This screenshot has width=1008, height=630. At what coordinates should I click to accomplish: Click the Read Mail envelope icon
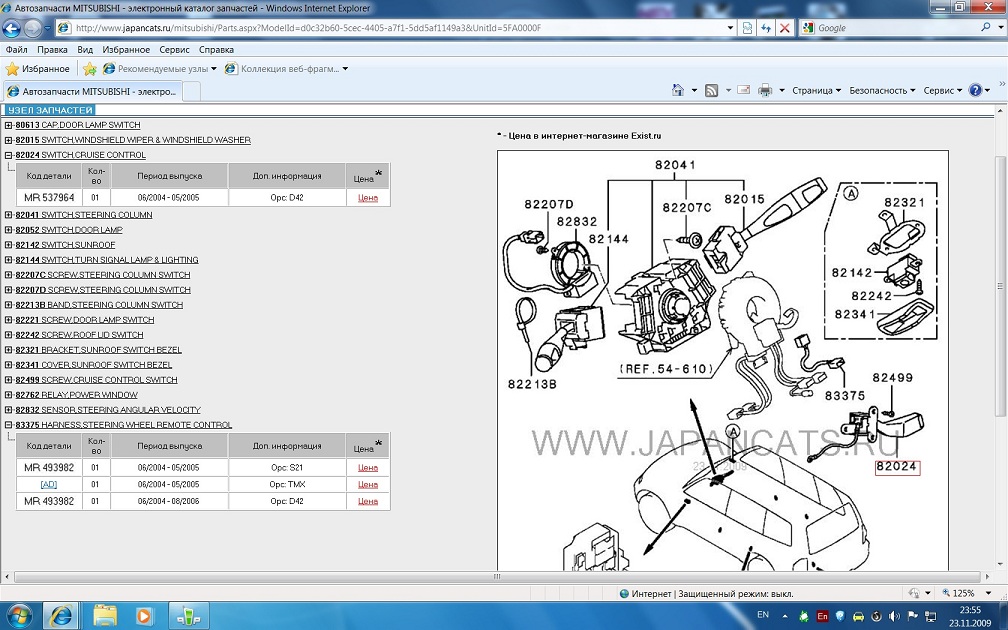pyautogui.click(x=743, y=90)
